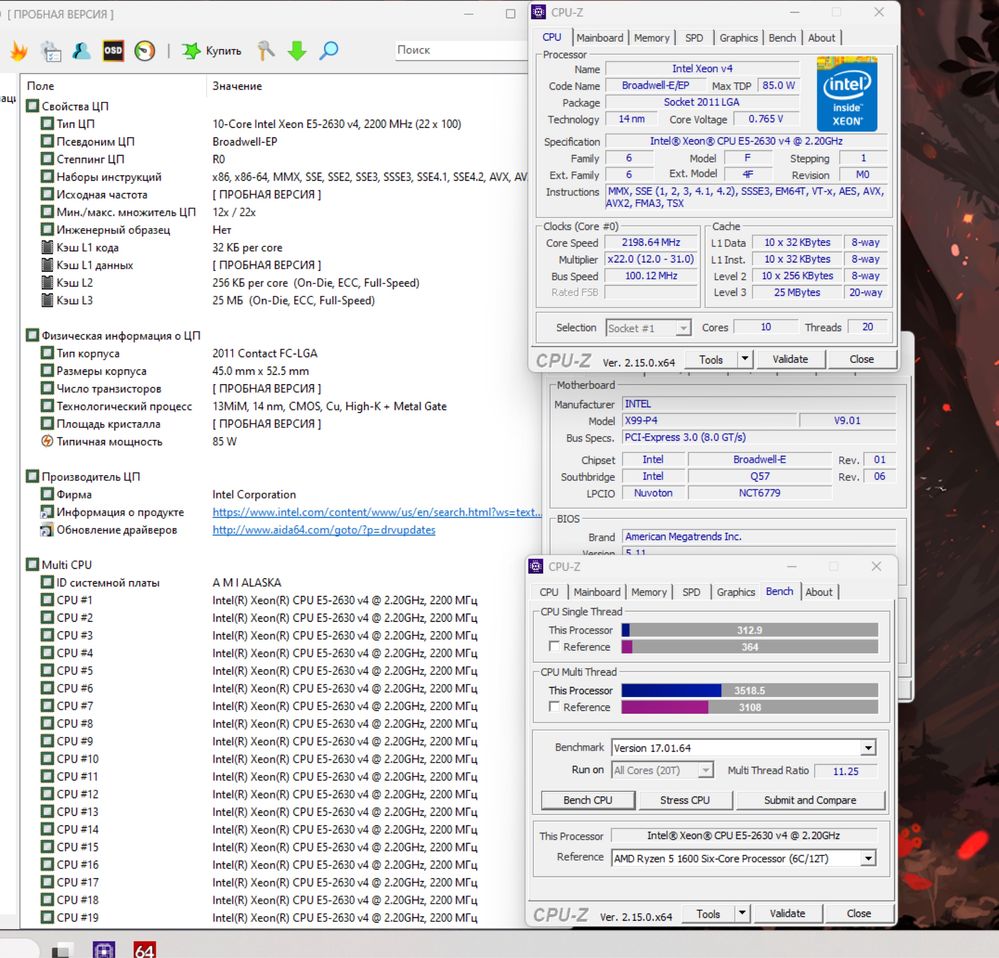The width and height of the screenshot is (999, 958).
Task: Click Close in top CPU-Z window
Action: pyautogui.click(x=861, y=359)
